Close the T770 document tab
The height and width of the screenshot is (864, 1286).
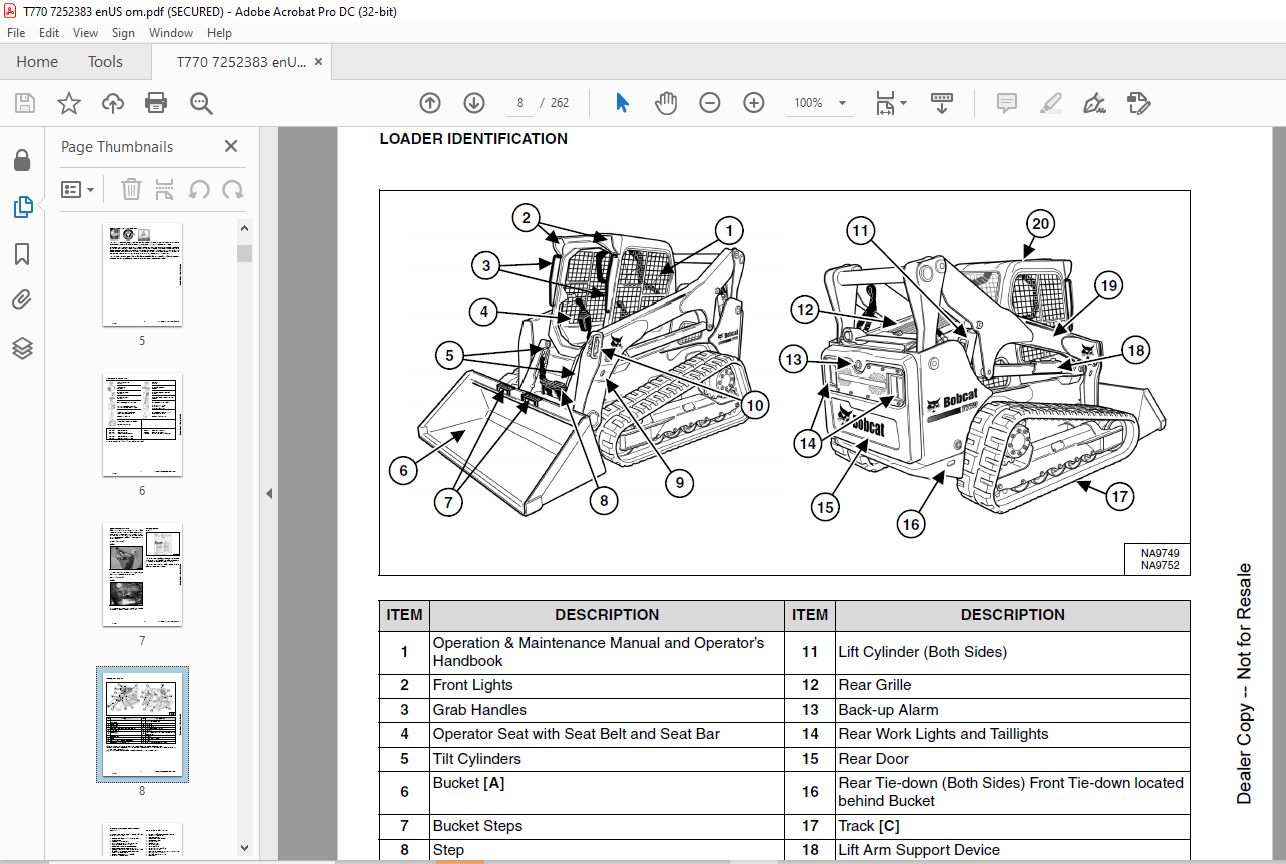point(319,62)
